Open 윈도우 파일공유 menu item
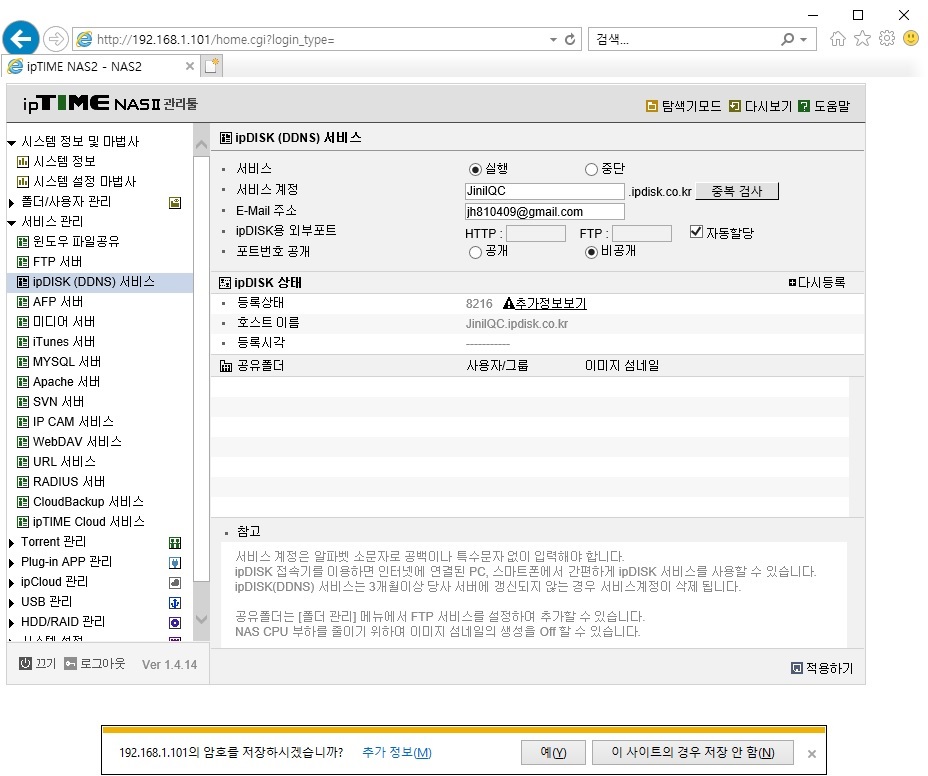The image size is (928, 776). (76, 242)
